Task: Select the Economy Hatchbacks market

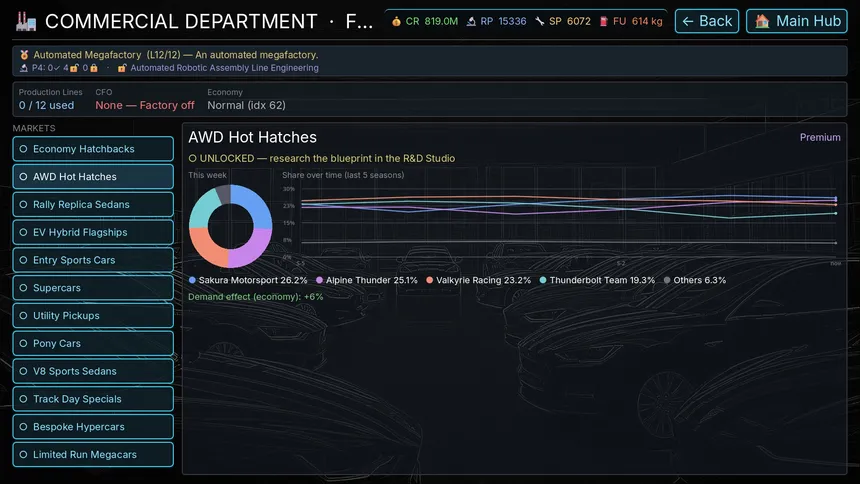Action: point(93,149)
